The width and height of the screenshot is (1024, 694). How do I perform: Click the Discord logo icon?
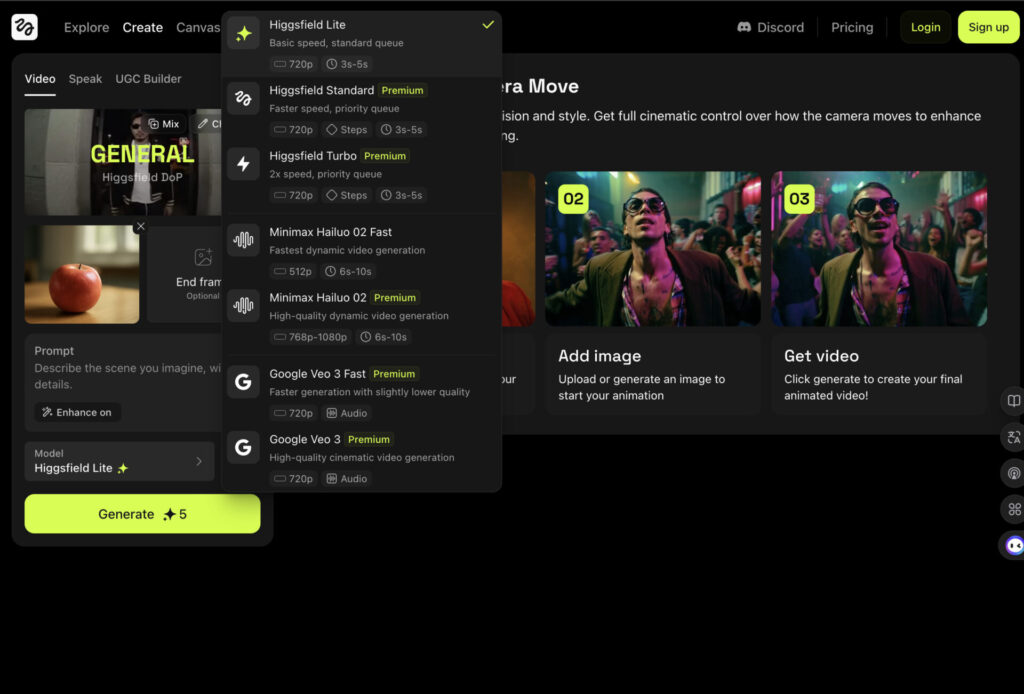click(744, 27)
